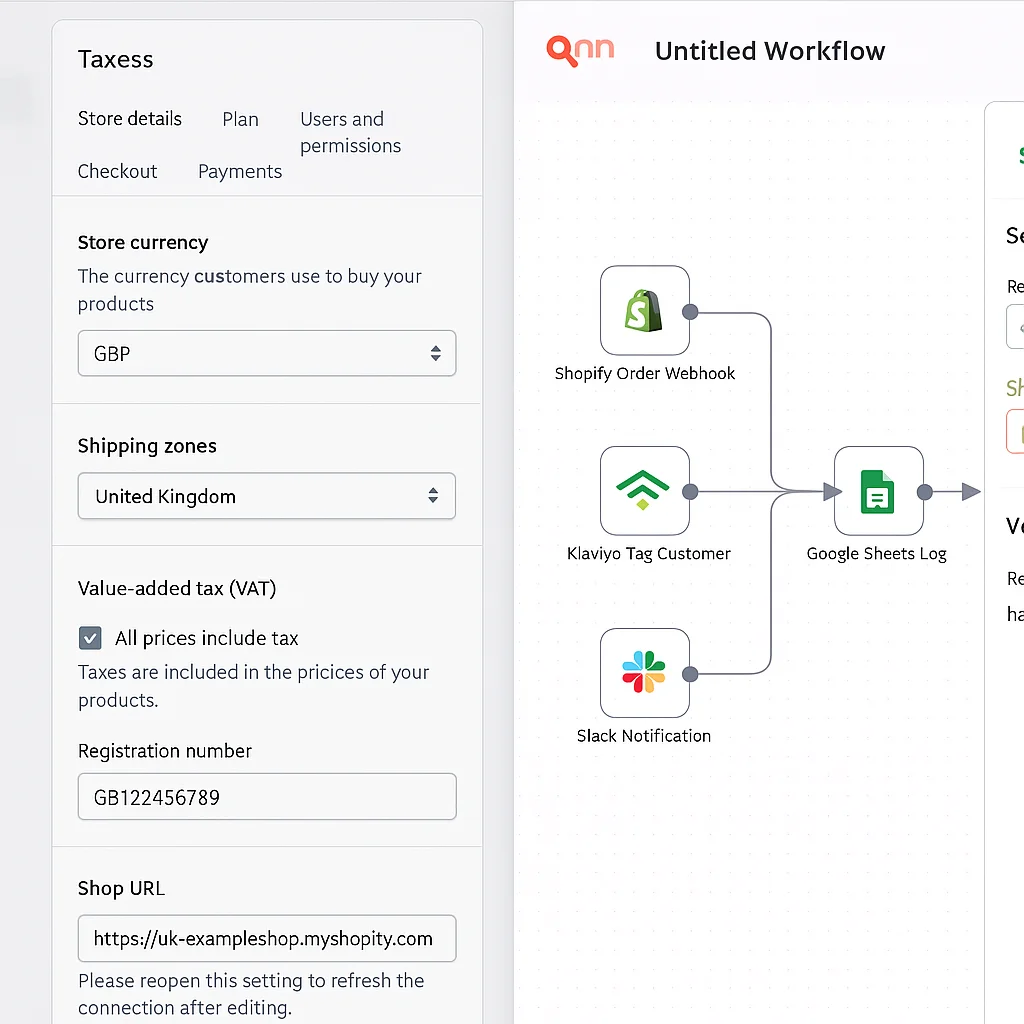This screenshot has height=1024, width=1024.
Task: Click the Shop URL input field
Action: pos(266,938)
